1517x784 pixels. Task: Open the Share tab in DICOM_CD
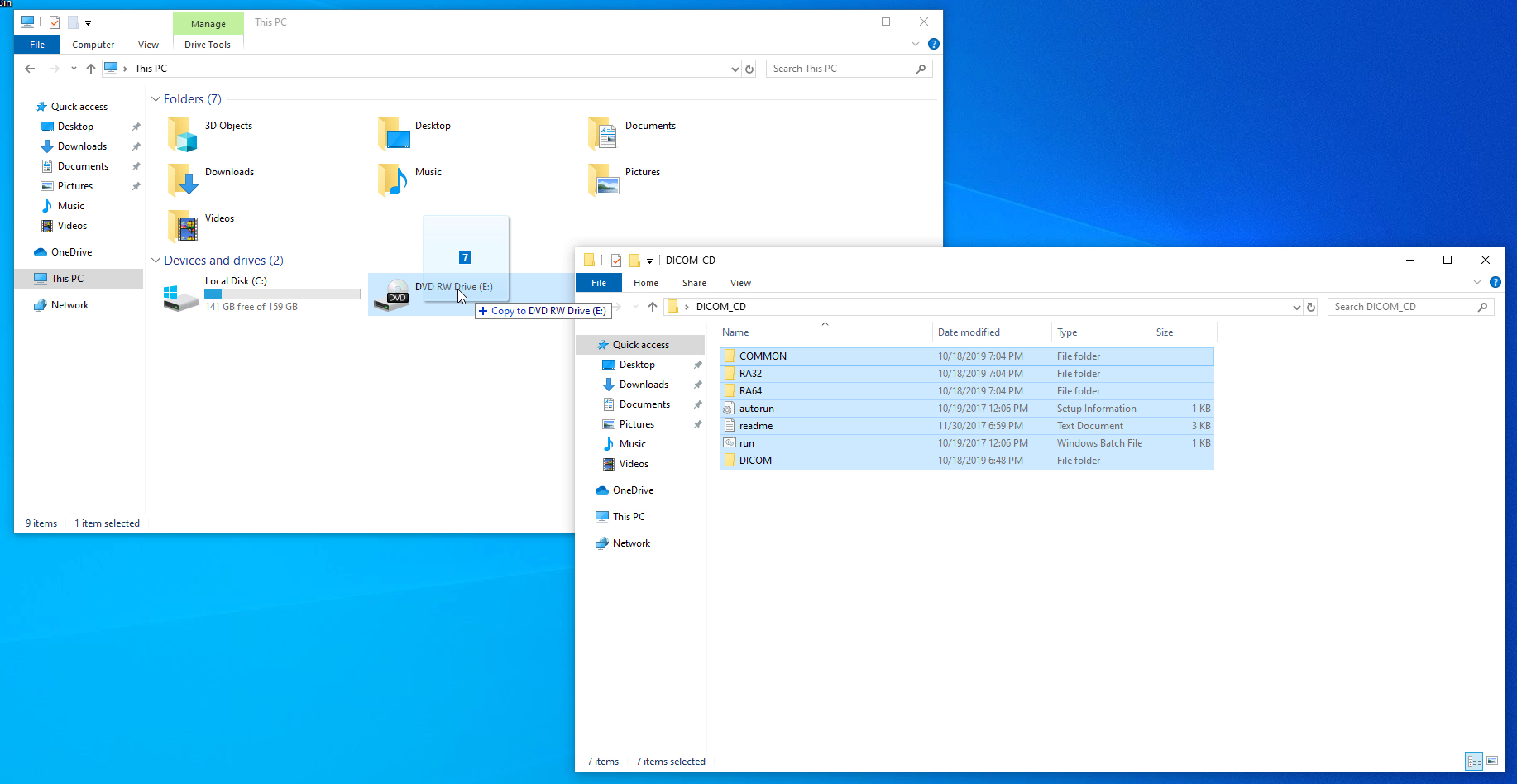click(x=694, y=283)
